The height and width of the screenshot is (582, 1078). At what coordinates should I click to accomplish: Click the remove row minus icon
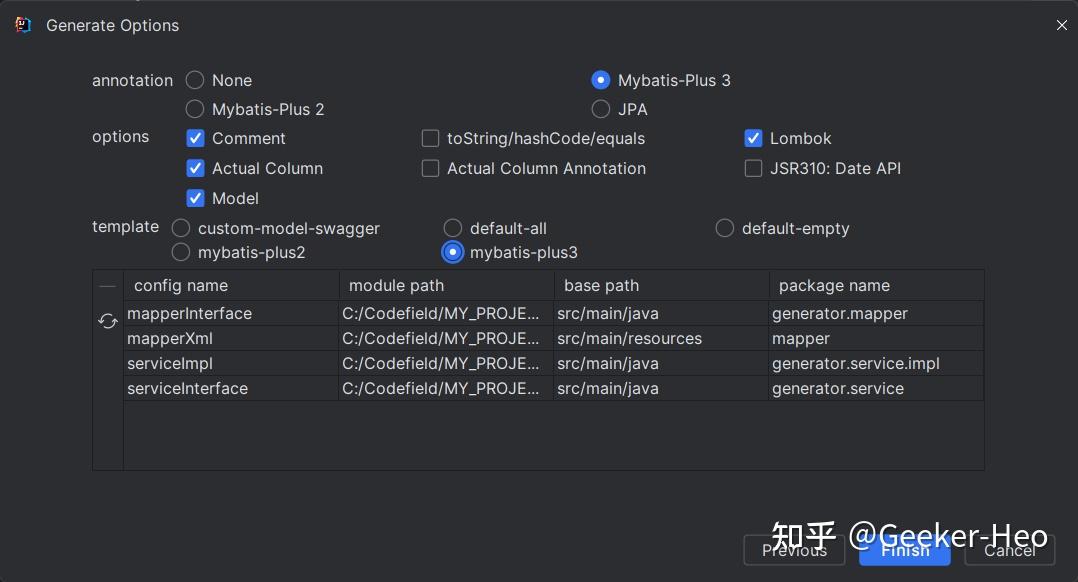[108, 287]
